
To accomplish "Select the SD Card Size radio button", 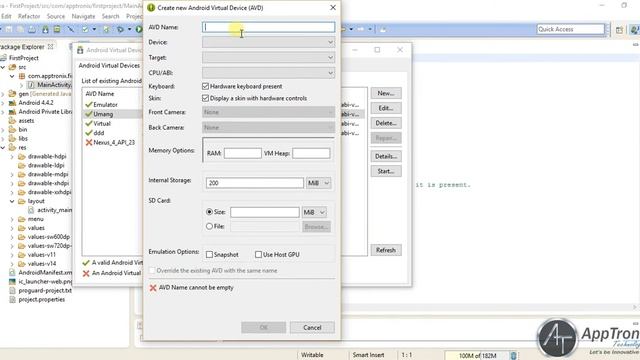I will [x=209, y=212].
